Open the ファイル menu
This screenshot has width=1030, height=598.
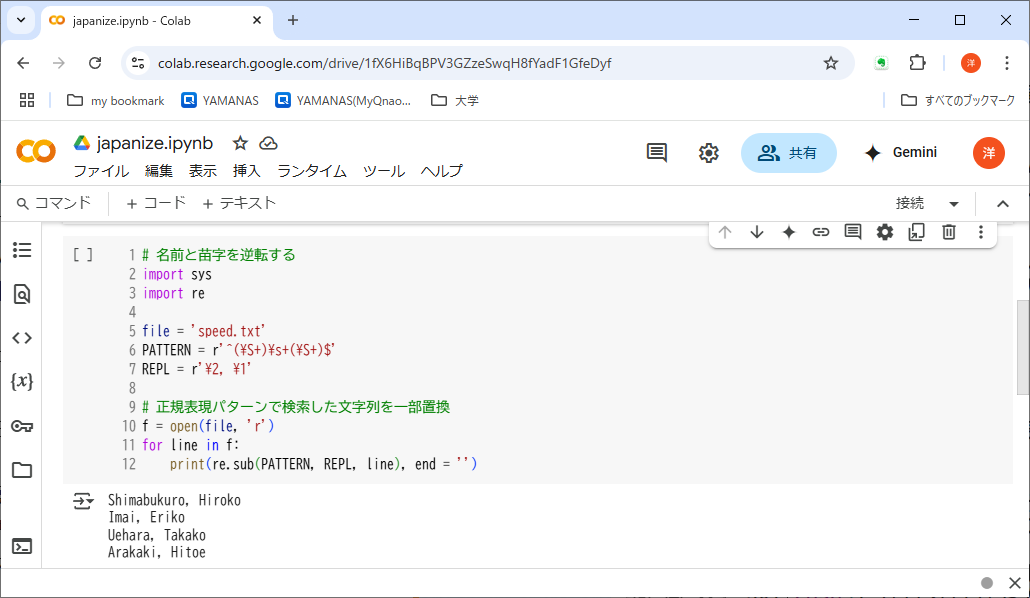tap(101, 171)
